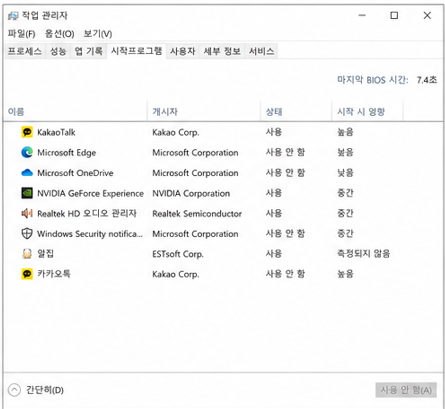
Task: Switch to the 앱 기록 tab
Action: tap(89, 51)
